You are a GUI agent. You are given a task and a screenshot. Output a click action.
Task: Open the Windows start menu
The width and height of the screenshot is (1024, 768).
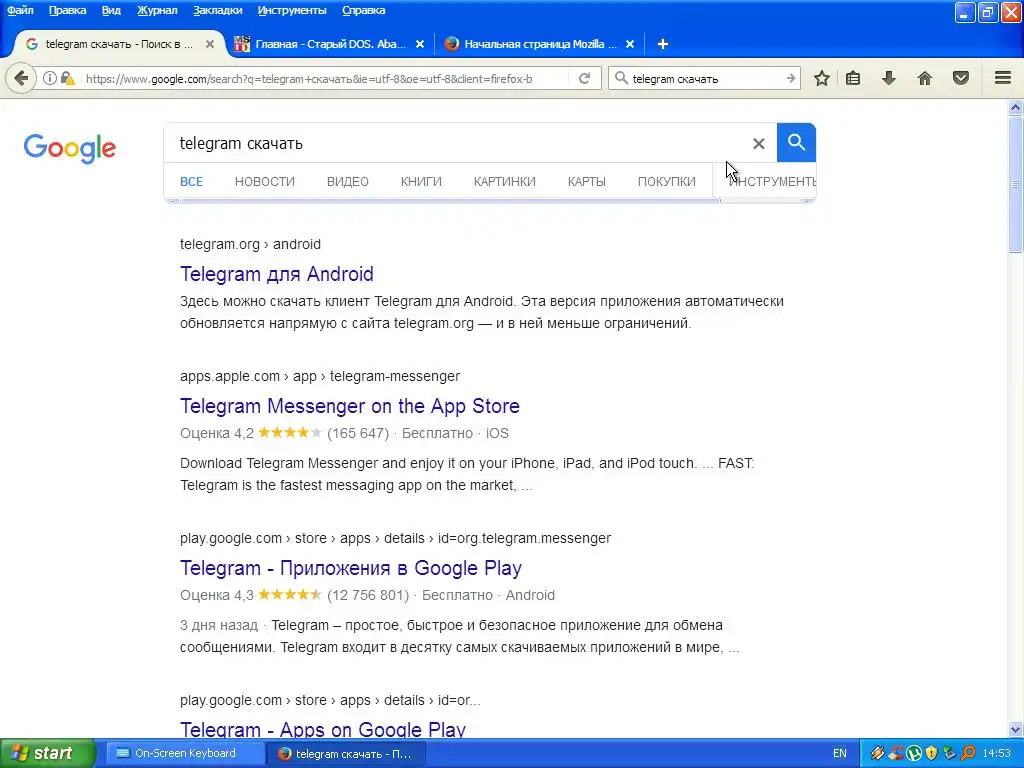pos(47,754)
